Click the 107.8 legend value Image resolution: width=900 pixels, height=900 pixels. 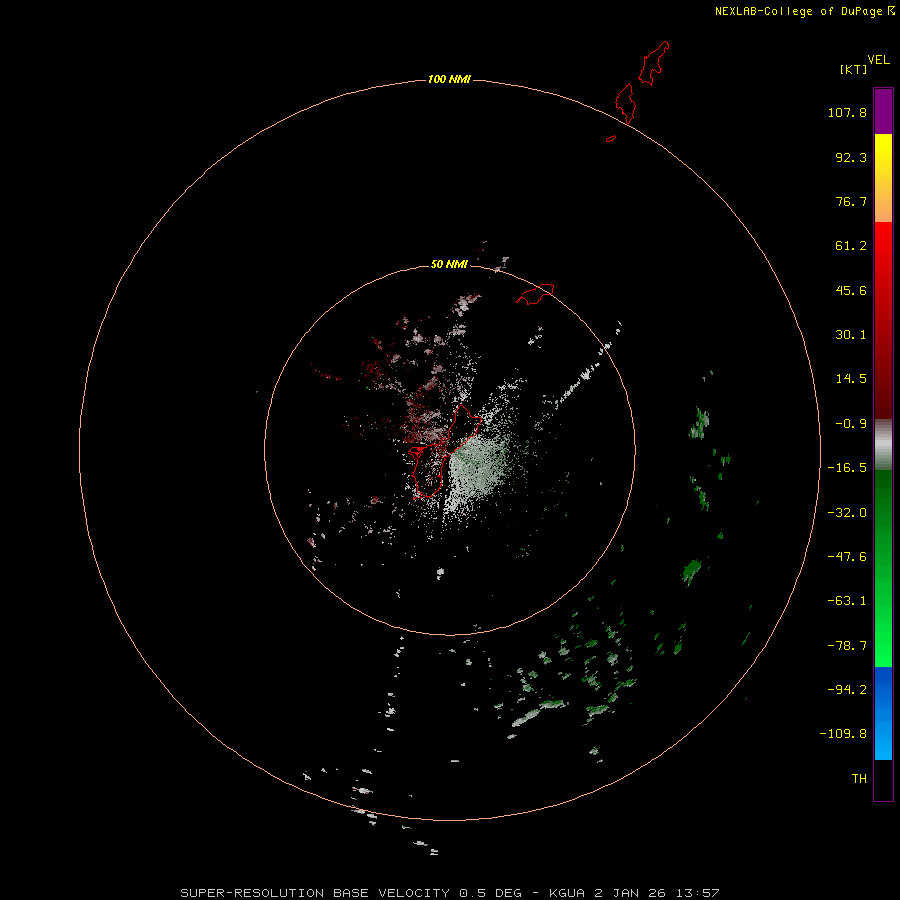tap(847, 112)
